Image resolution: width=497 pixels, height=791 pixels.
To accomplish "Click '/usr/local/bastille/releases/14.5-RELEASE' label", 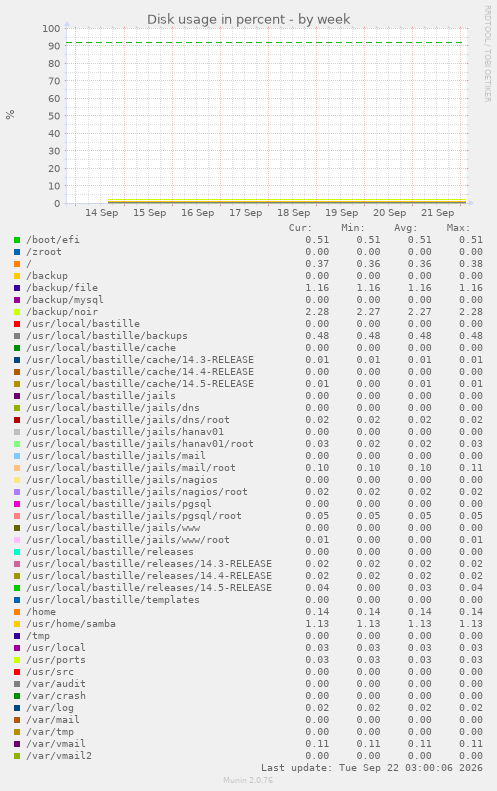I will click(149, 588).
